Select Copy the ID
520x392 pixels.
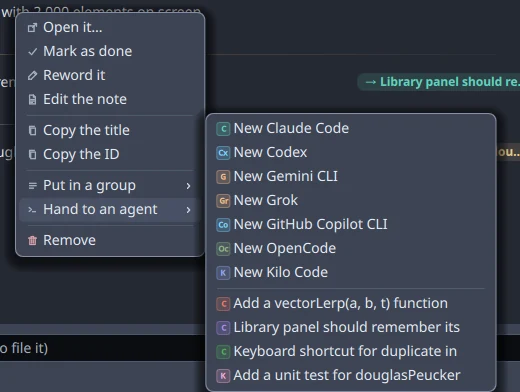tap(110, 154)
